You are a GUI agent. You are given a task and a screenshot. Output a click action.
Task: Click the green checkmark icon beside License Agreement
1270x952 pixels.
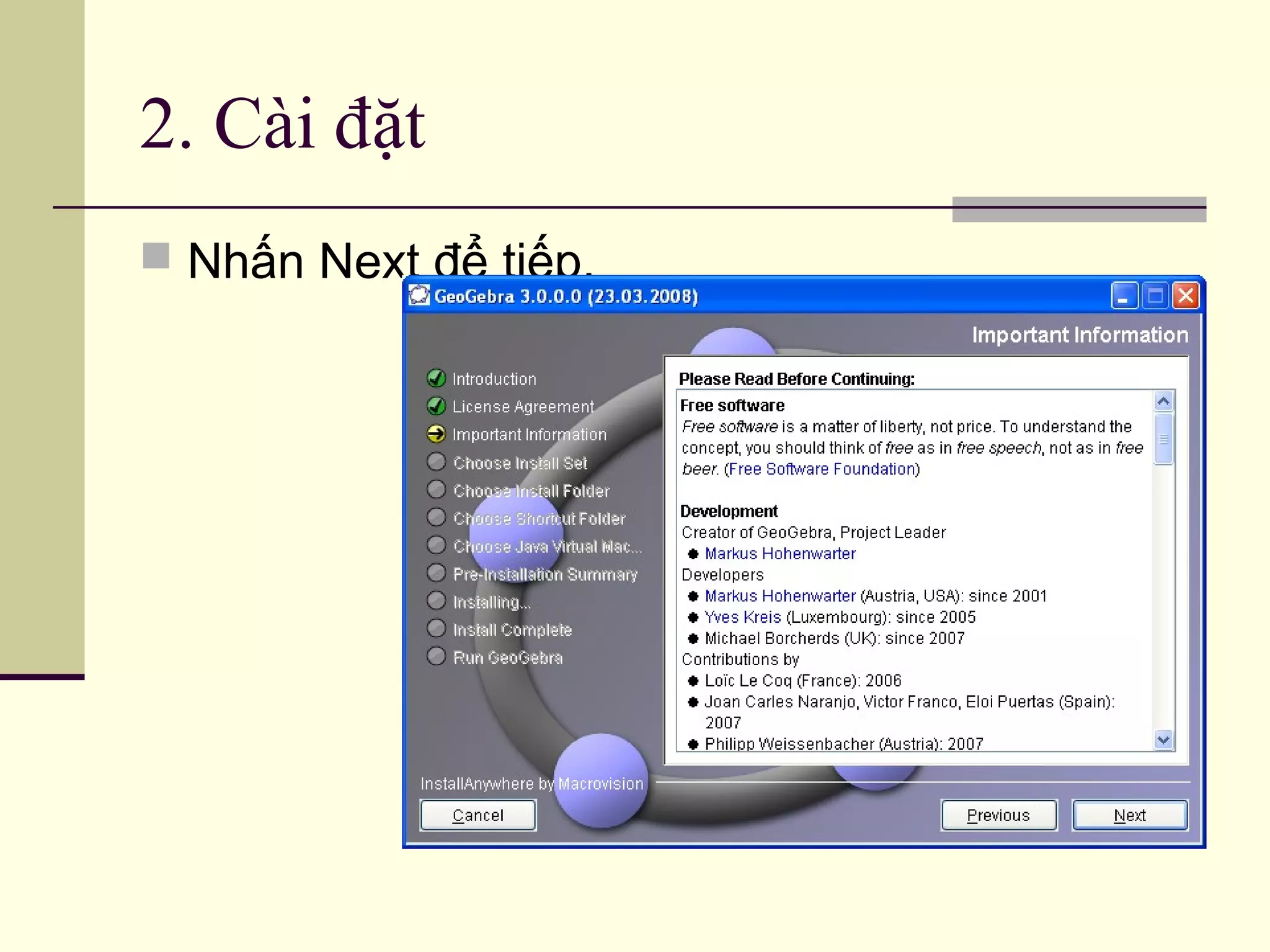pos(436,406)
